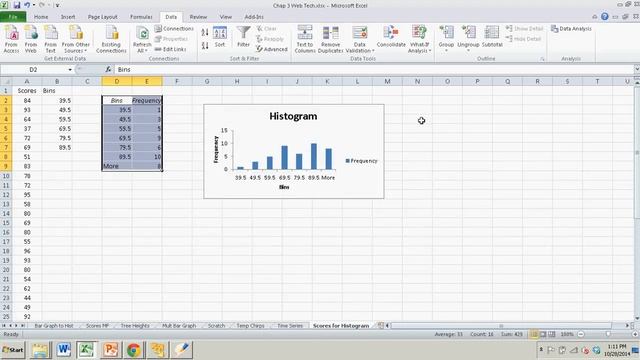
Task: Save workbook from quick access toolbar
Action: (x=16, y=5)
